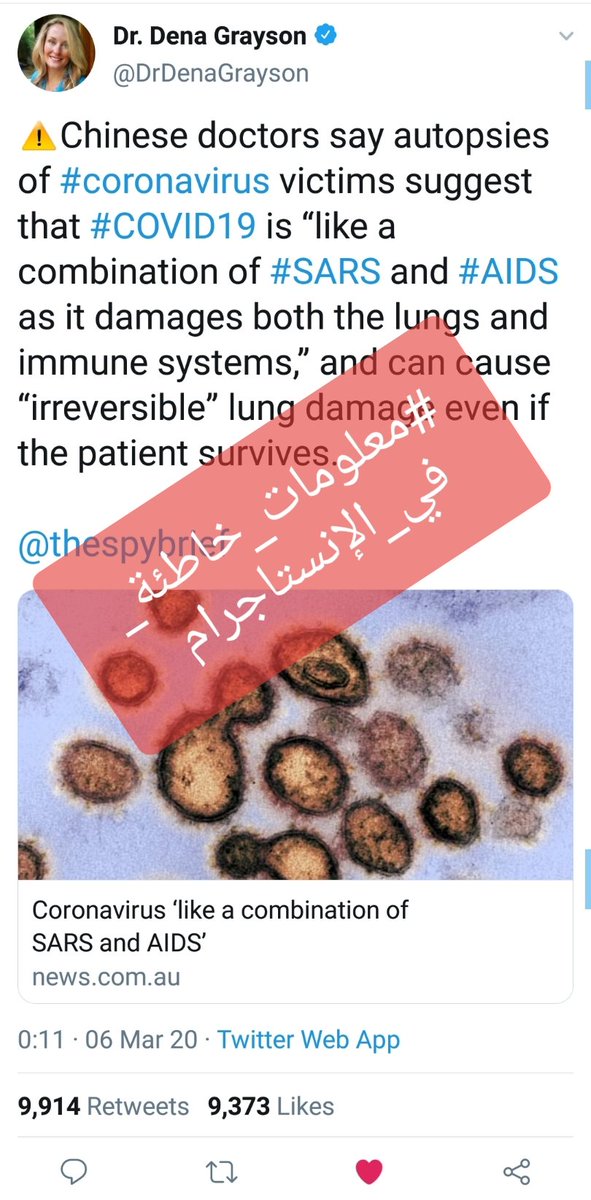
Task: Unlike the tweet with the red heart
Action: point(369,1170)
